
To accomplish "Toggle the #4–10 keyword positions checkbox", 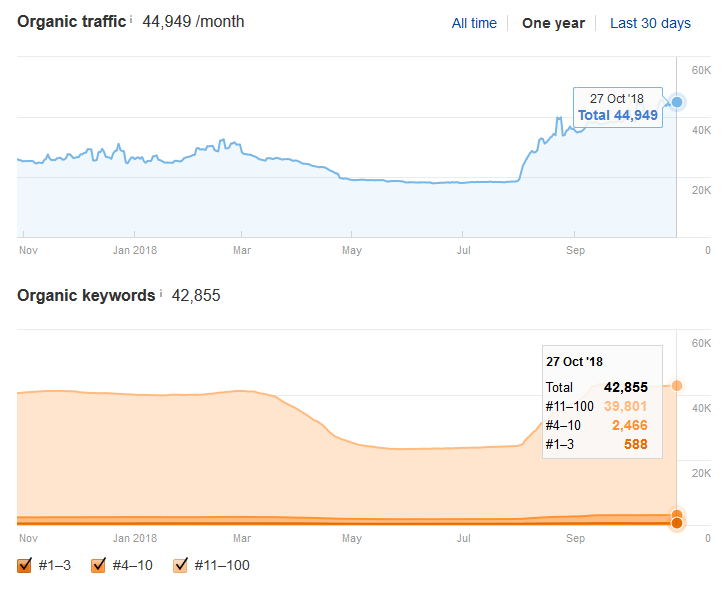I will pyautogui.click(x=98, y=566).
